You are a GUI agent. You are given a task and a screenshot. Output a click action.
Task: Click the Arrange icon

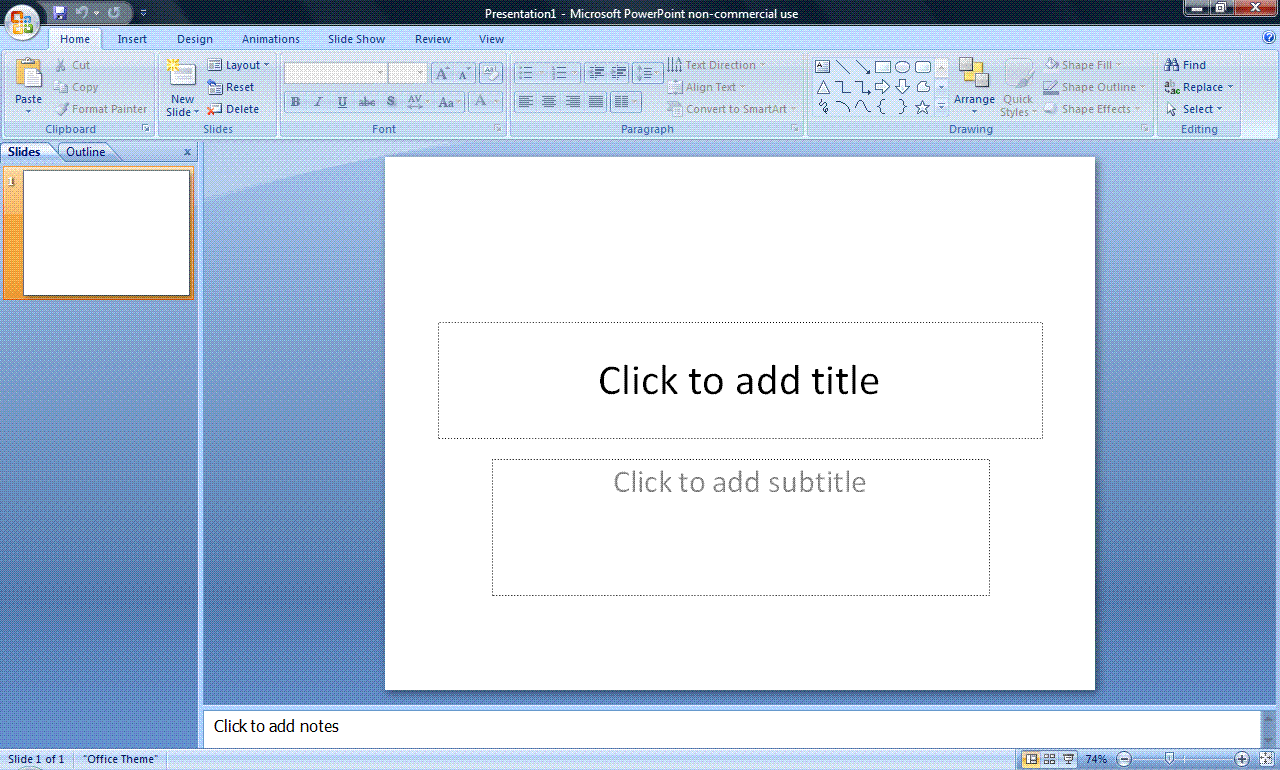coord(974,74)
